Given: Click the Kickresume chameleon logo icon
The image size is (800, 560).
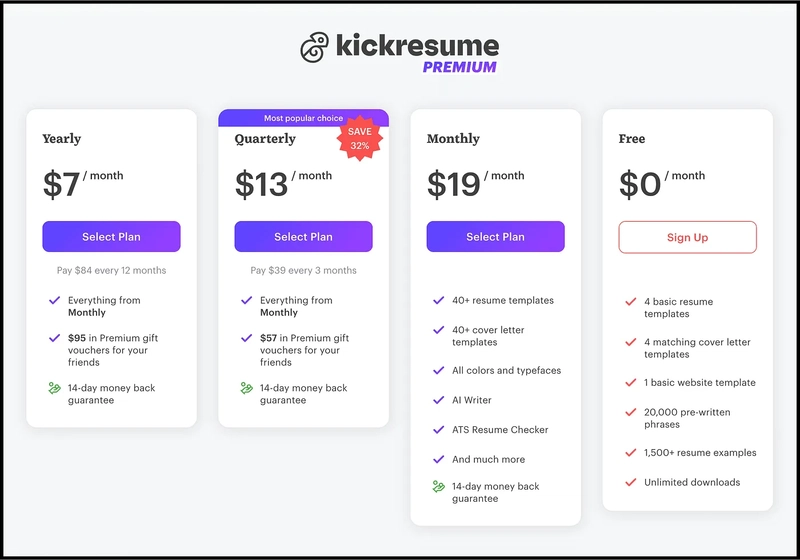Looking at the screenshot, I should [x=314, y=47].
